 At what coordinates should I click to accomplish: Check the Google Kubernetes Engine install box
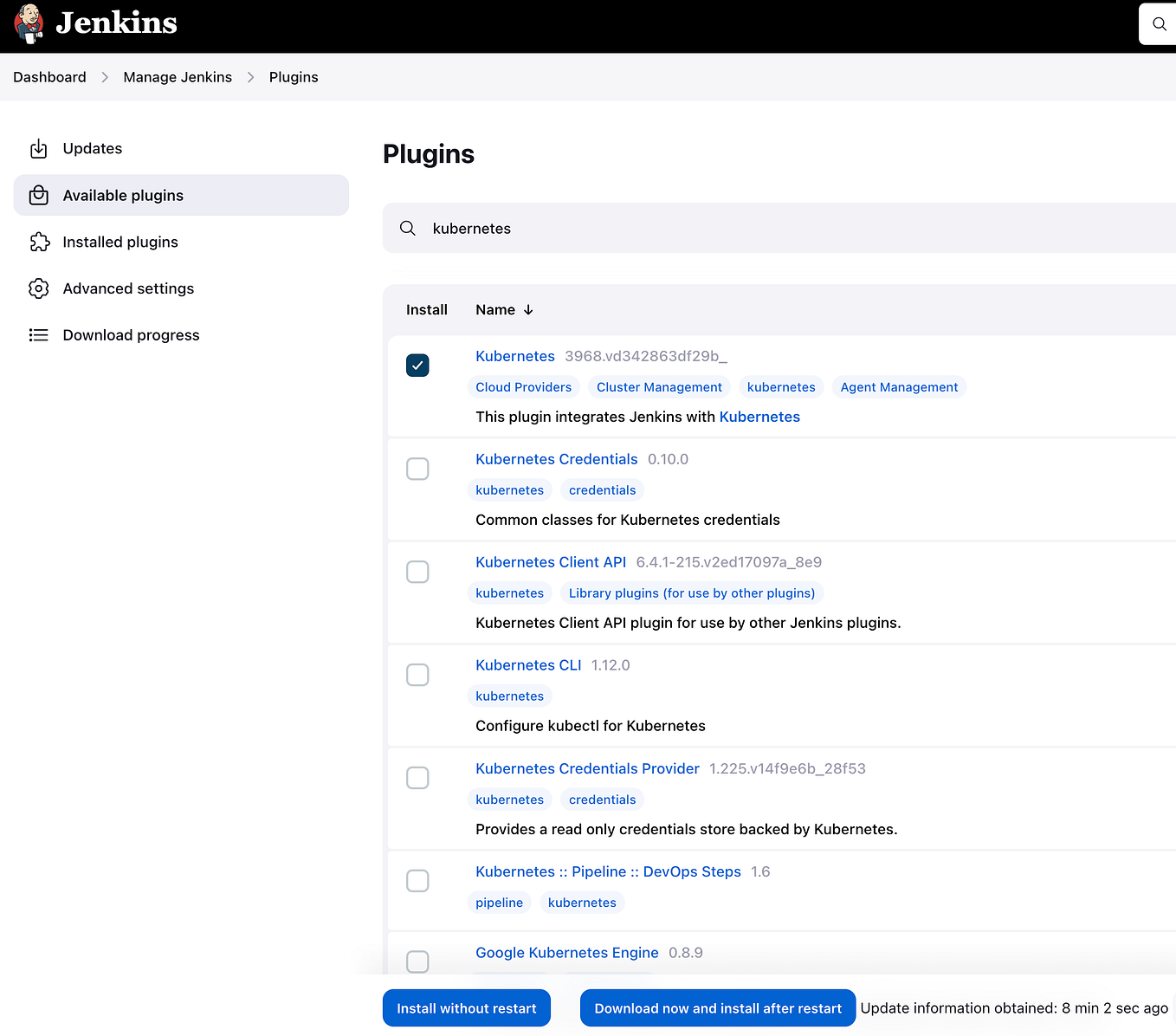(x=417, y=962)
